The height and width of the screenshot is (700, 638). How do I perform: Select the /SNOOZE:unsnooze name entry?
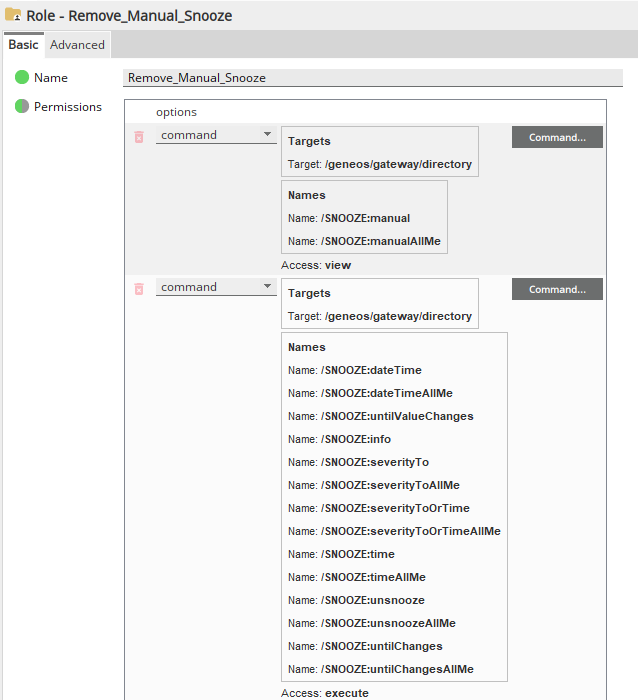coord(356,600)
